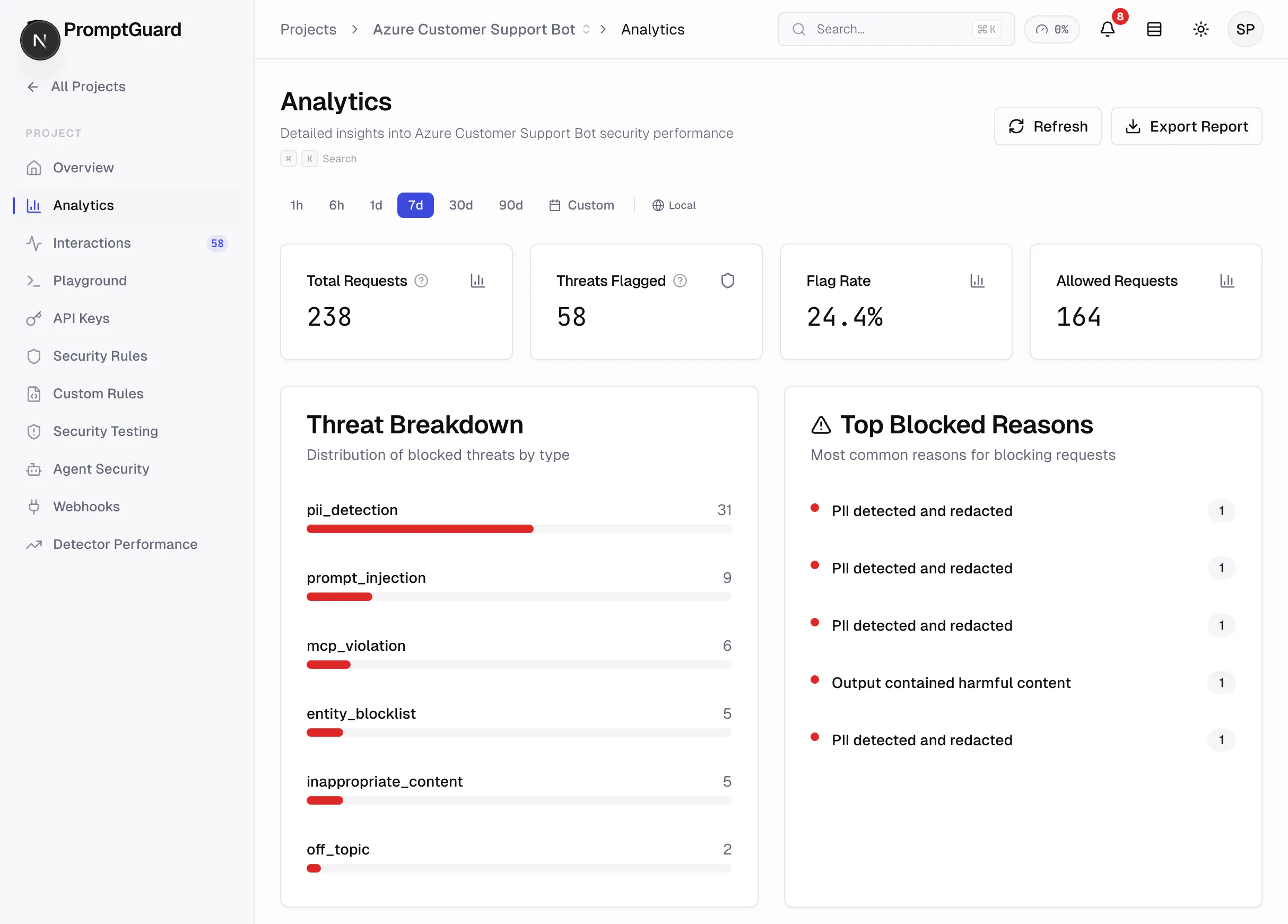Go to Interactions page
Image resolution: width=1288 pixels, height=924 pixels.
click(126, 243)
